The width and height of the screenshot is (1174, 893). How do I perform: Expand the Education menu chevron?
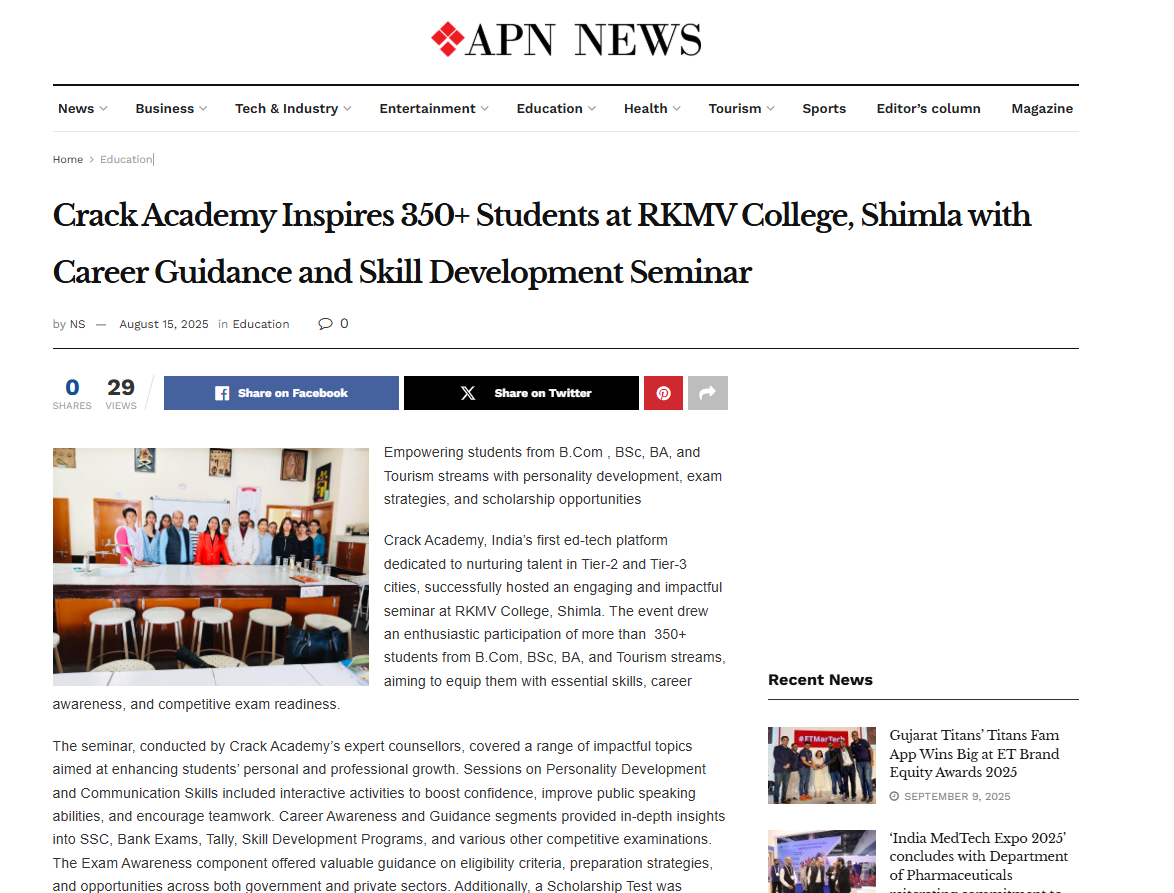(592, 109)
